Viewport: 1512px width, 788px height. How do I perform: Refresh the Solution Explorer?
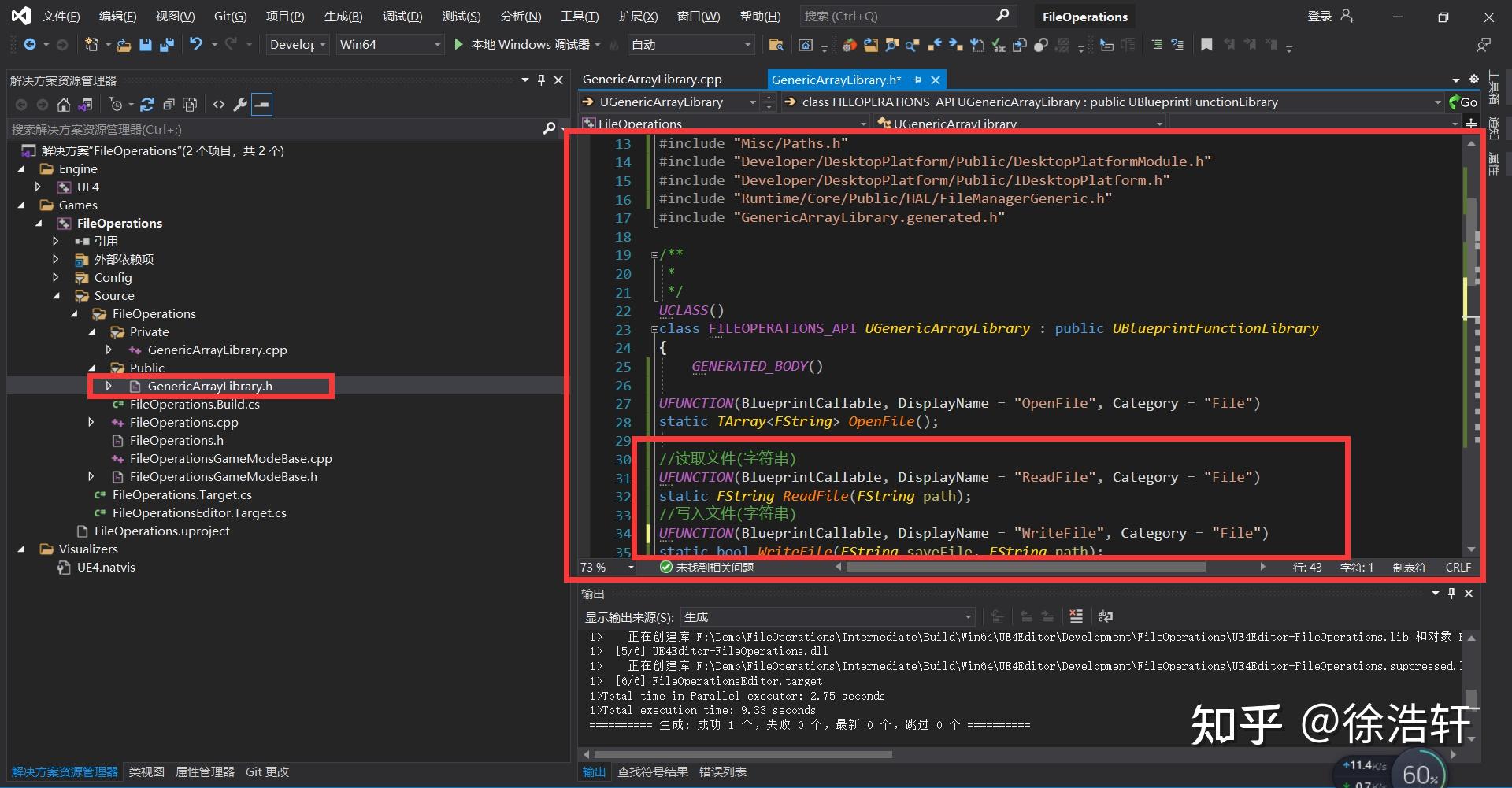click(x=148, y=105)
